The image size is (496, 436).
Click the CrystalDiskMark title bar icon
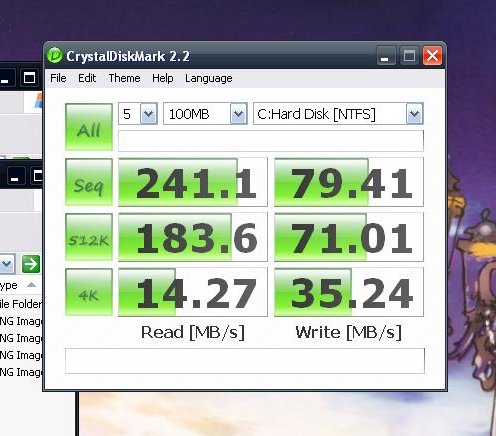tap(54, 55)
